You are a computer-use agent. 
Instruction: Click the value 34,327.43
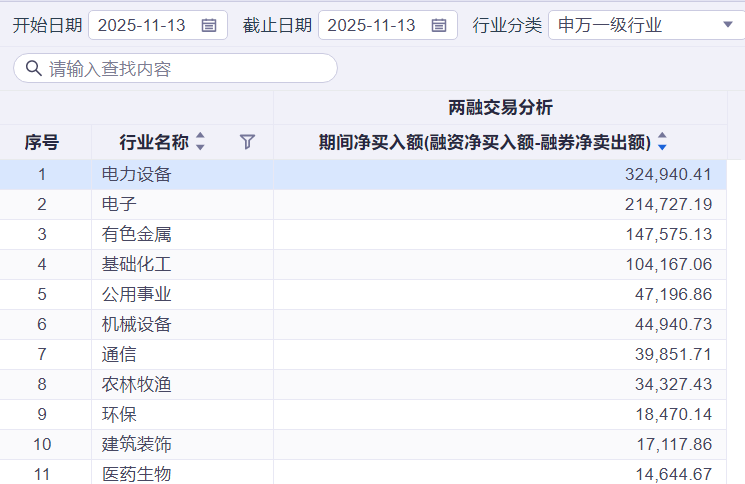click(x=673, y=384)
